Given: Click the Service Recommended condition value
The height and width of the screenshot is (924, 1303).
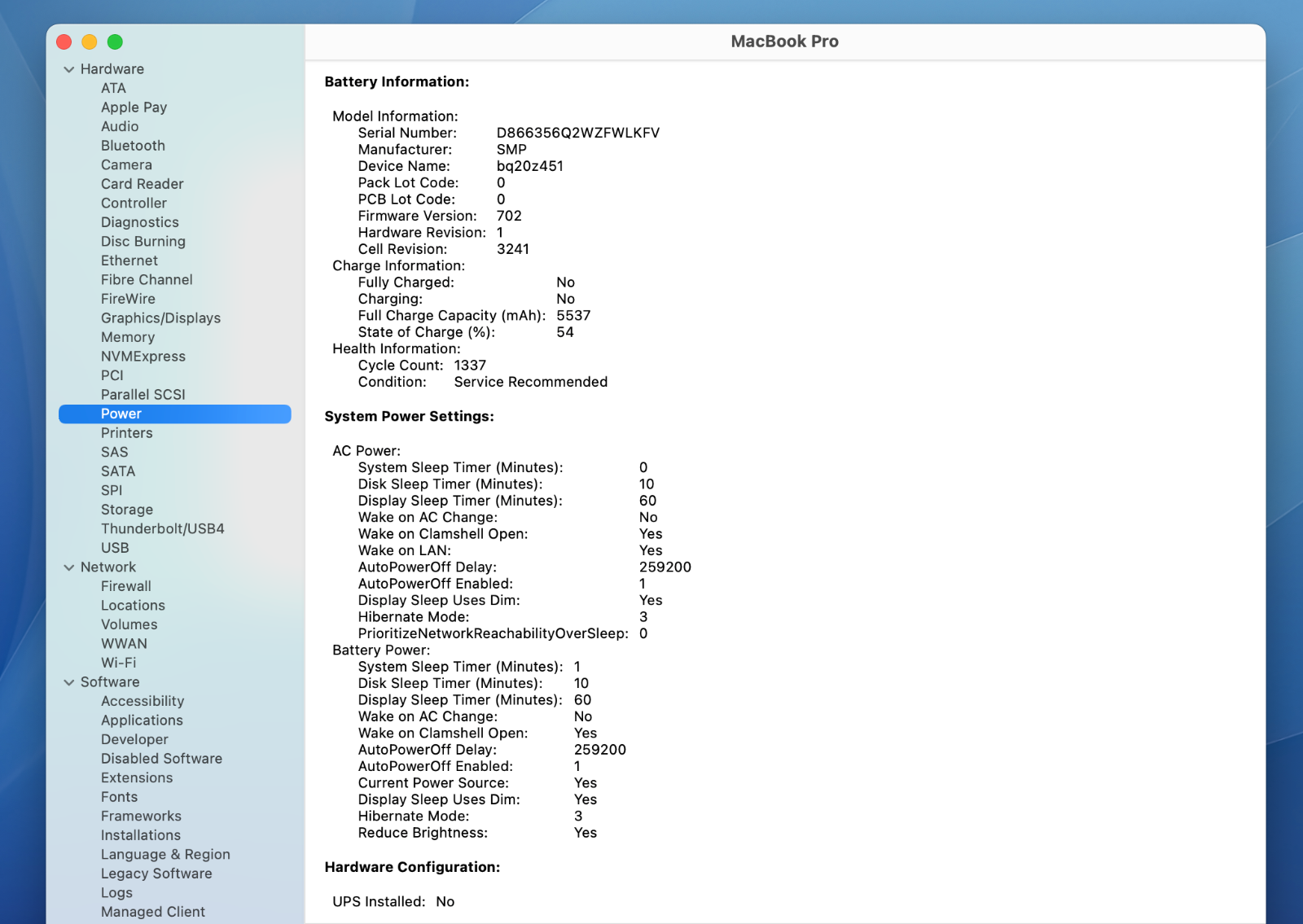Looking at the screenshot, I should tap(531, 382).
